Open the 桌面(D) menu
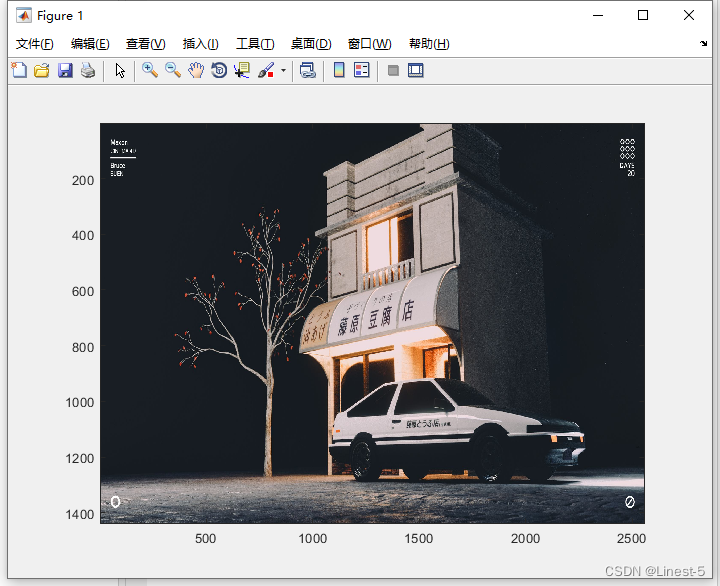The image size is (720, 586). [311, 44]
